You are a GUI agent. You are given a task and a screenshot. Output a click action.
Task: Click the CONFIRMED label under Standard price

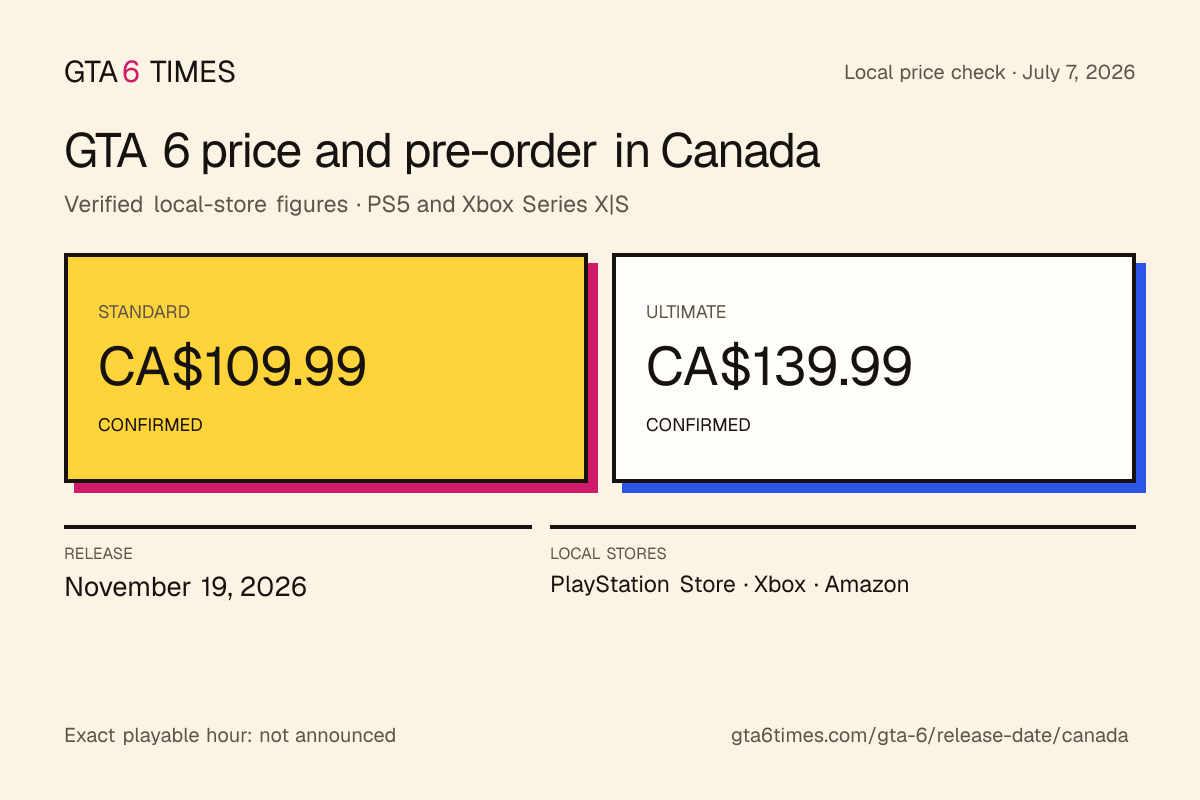click(x=150, y=425)
